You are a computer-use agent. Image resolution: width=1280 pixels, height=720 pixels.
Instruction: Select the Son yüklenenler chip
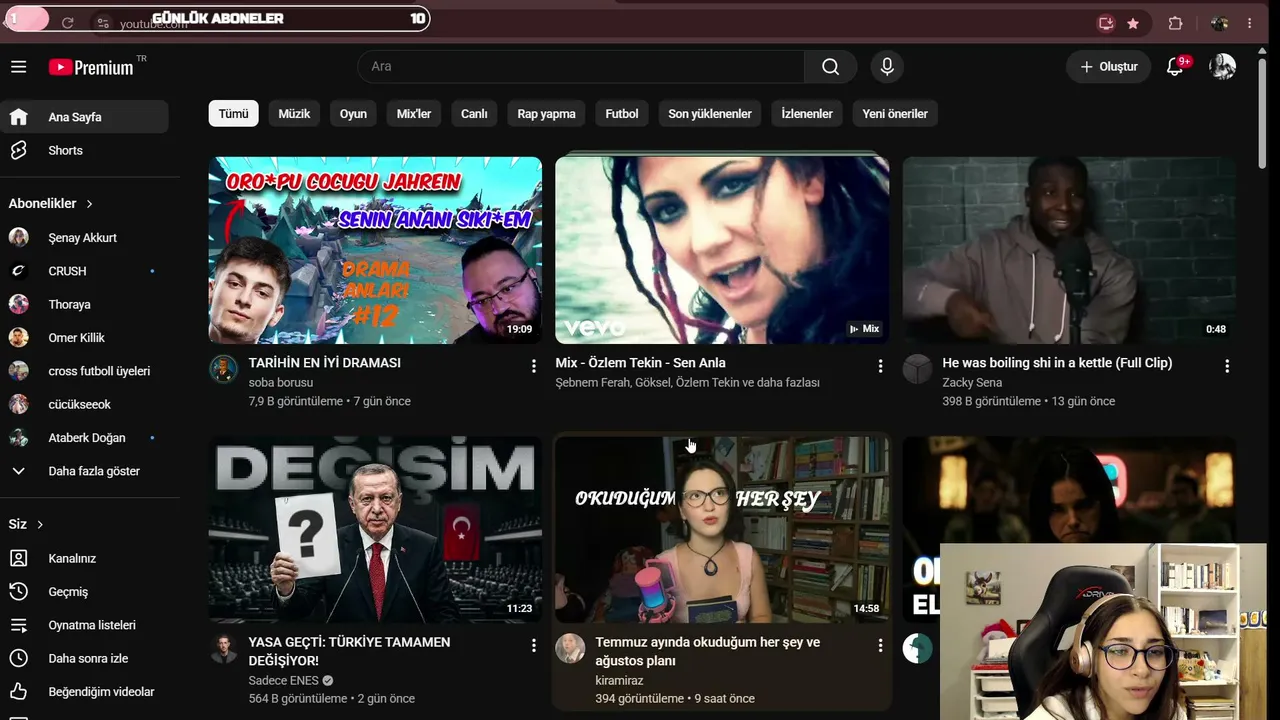710,114
